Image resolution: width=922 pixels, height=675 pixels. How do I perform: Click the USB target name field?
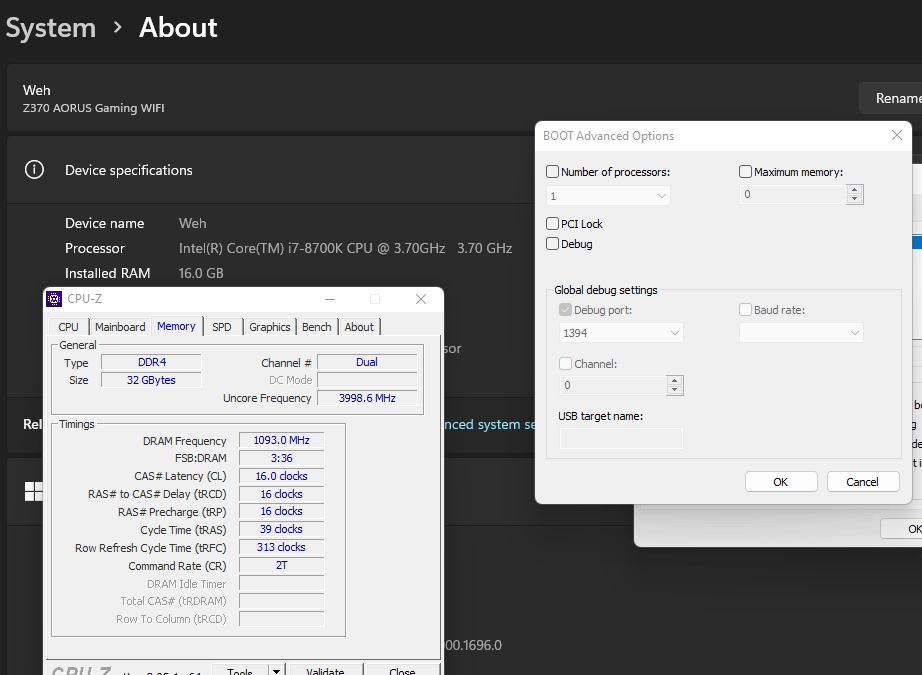click(x=621, y=438)
